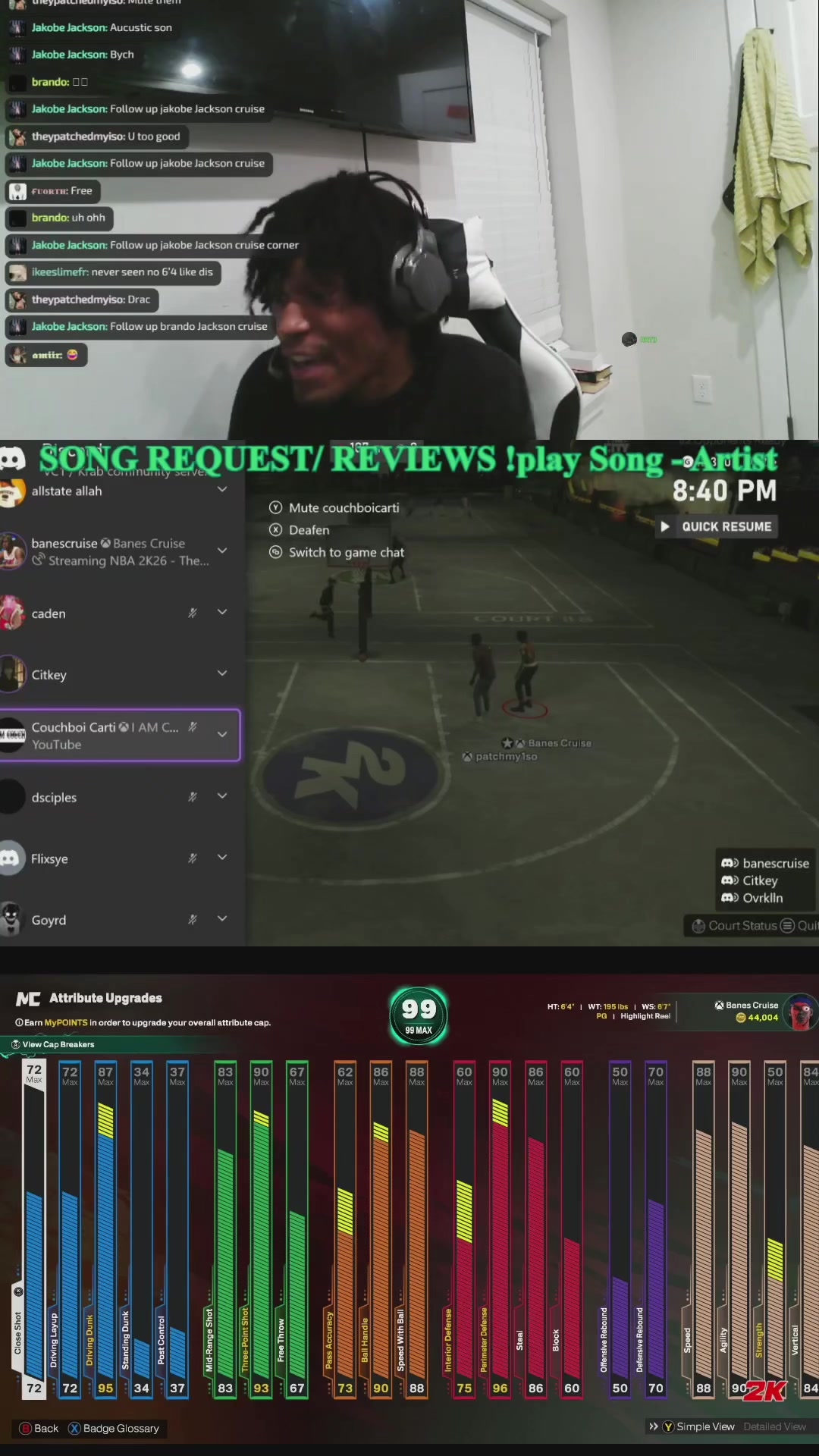Expand banescruise's chevron
The image size is (819, 1456).
point(222,551)
